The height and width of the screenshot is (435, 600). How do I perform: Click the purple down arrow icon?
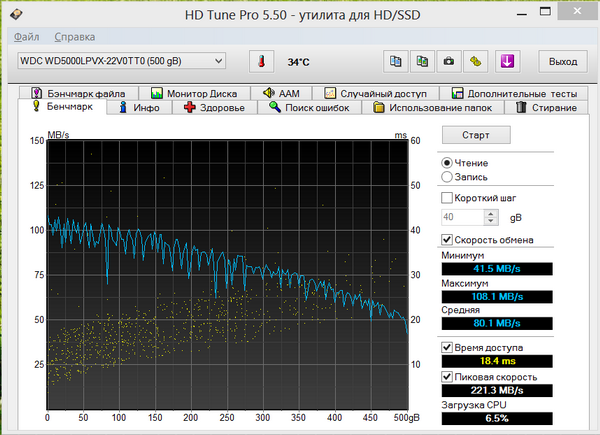pyautogui.click(x=507, y=61)
